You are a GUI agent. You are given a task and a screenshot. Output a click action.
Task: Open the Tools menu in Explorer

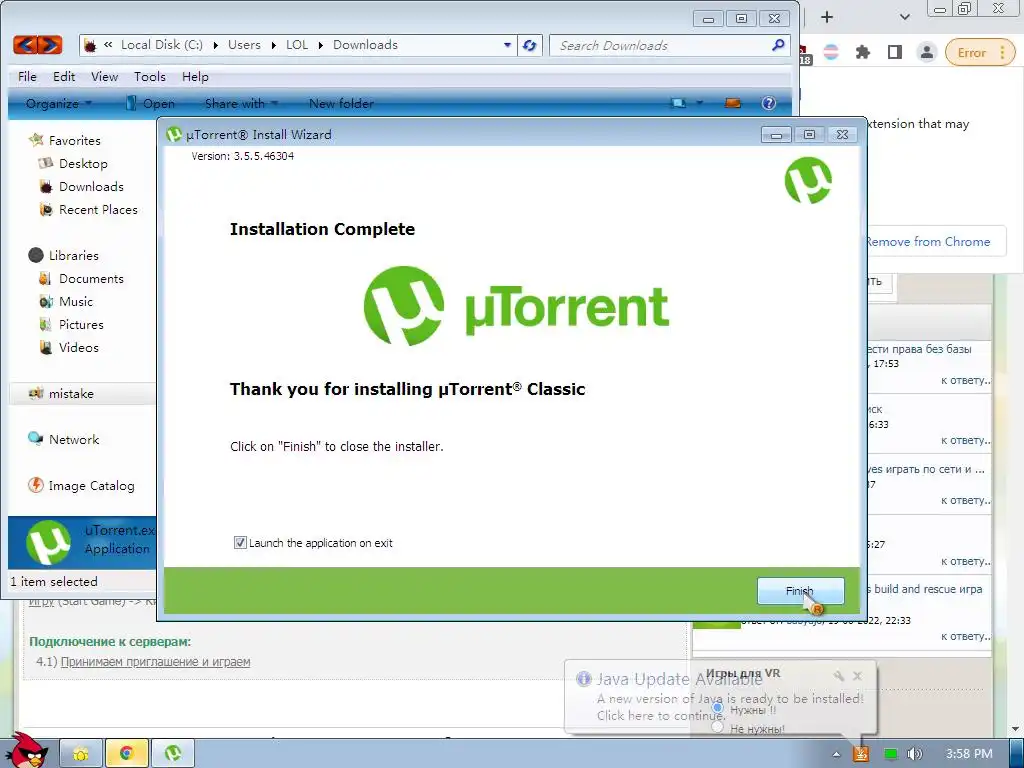(150, 76)
